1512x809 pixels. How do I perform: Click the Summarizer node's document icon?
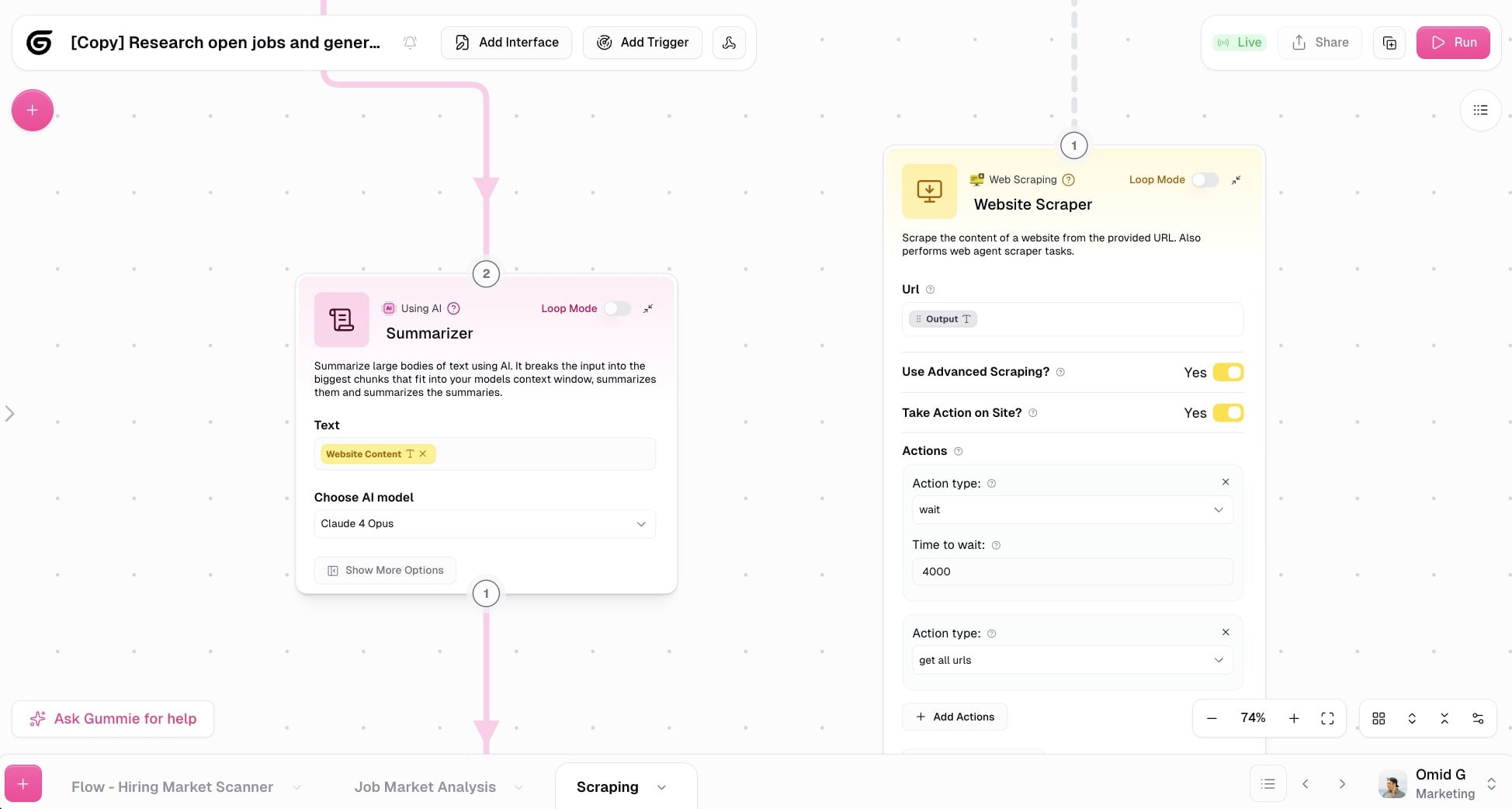click(340, 319)
